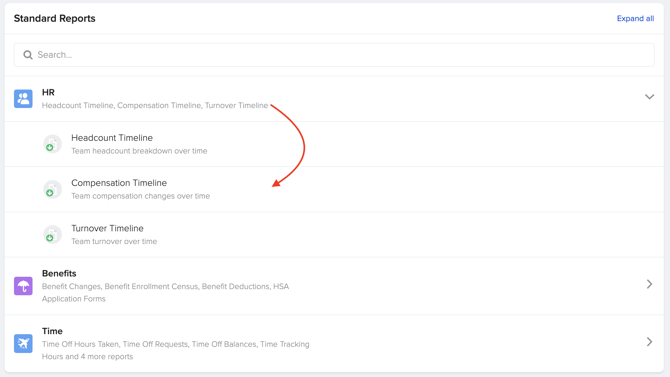Viewport: 670px width, 377px height.
Task: Click the Benefit Changes summary text
Action: coord(165,292)
